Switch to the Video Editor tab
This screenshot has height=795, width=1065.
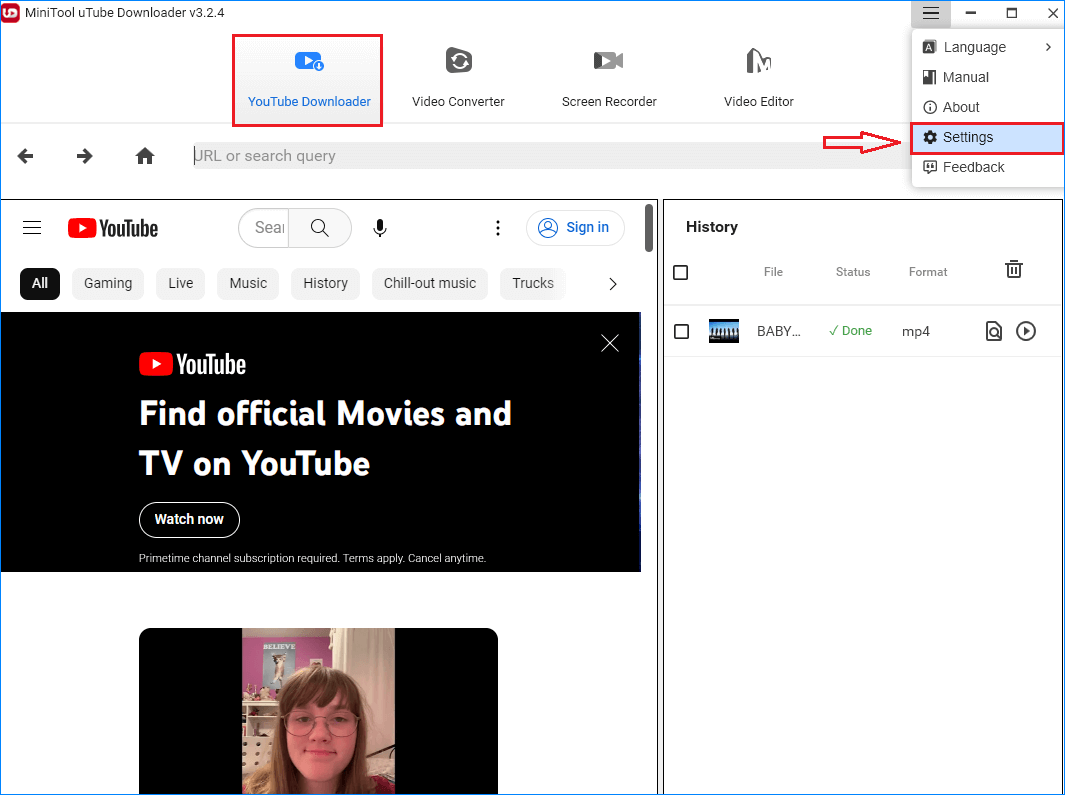759,80
